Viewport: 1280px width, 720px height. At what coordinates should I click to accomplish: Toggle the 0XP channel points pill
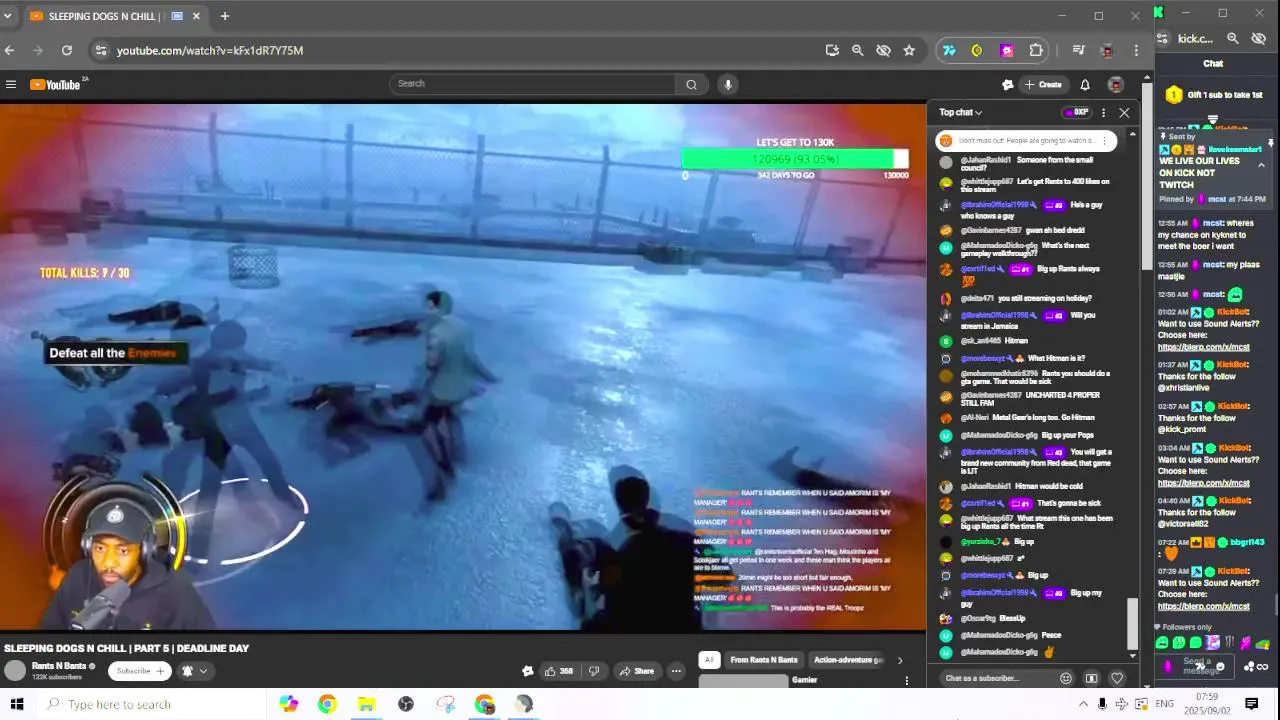pyautogui.click(x=1076, y=113)
